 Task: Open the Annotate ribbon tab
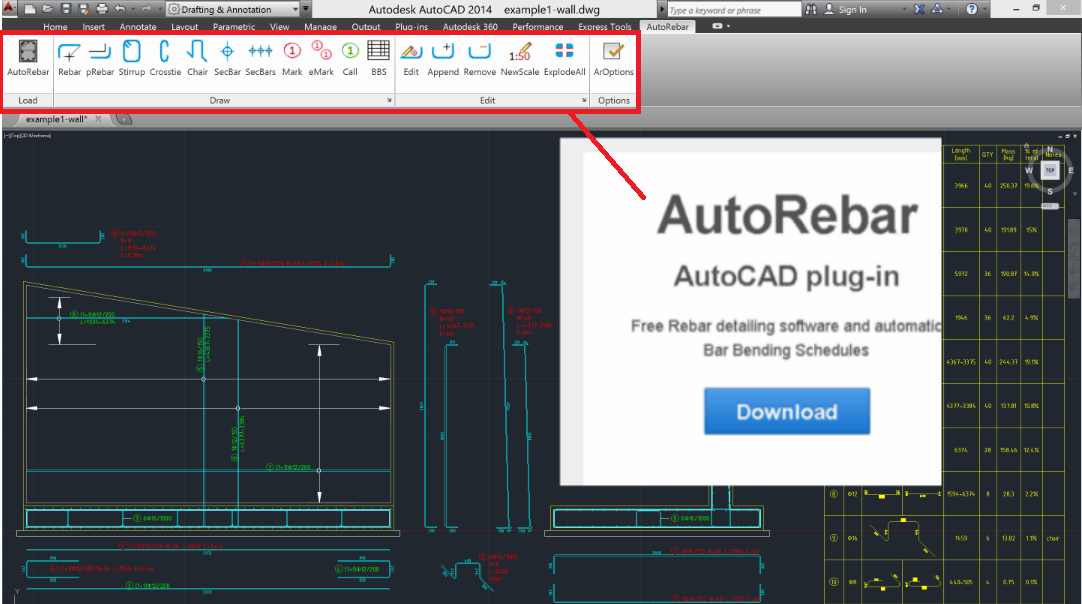coord(138,27)
